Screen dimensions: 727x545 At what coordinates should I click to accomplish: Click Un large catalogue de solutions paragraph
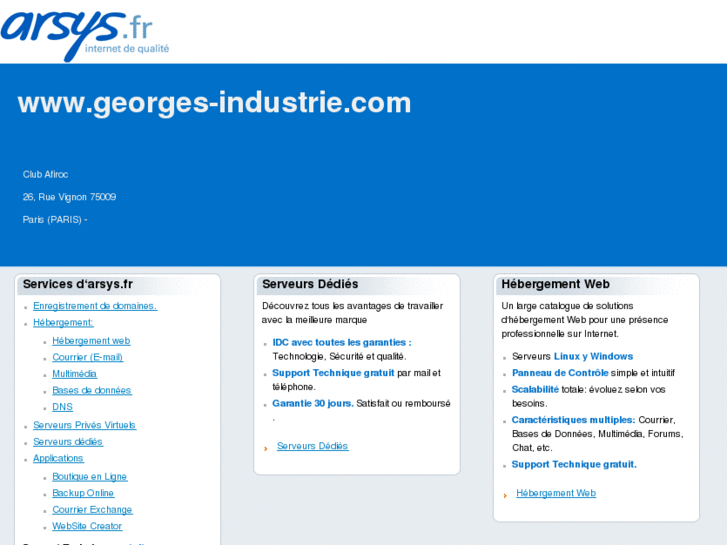[585, 320]
